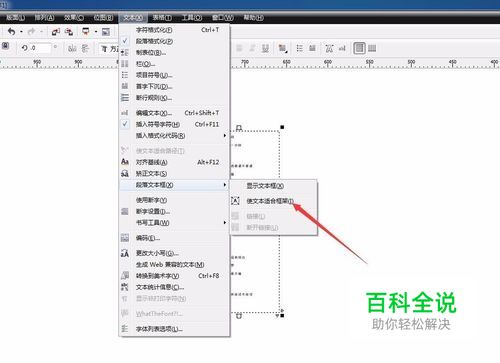The width and height of the screenshot is (500, 363).
Task: Click the framed 'A' icon for 使文本适合框架
Action: tap(235, 201)
